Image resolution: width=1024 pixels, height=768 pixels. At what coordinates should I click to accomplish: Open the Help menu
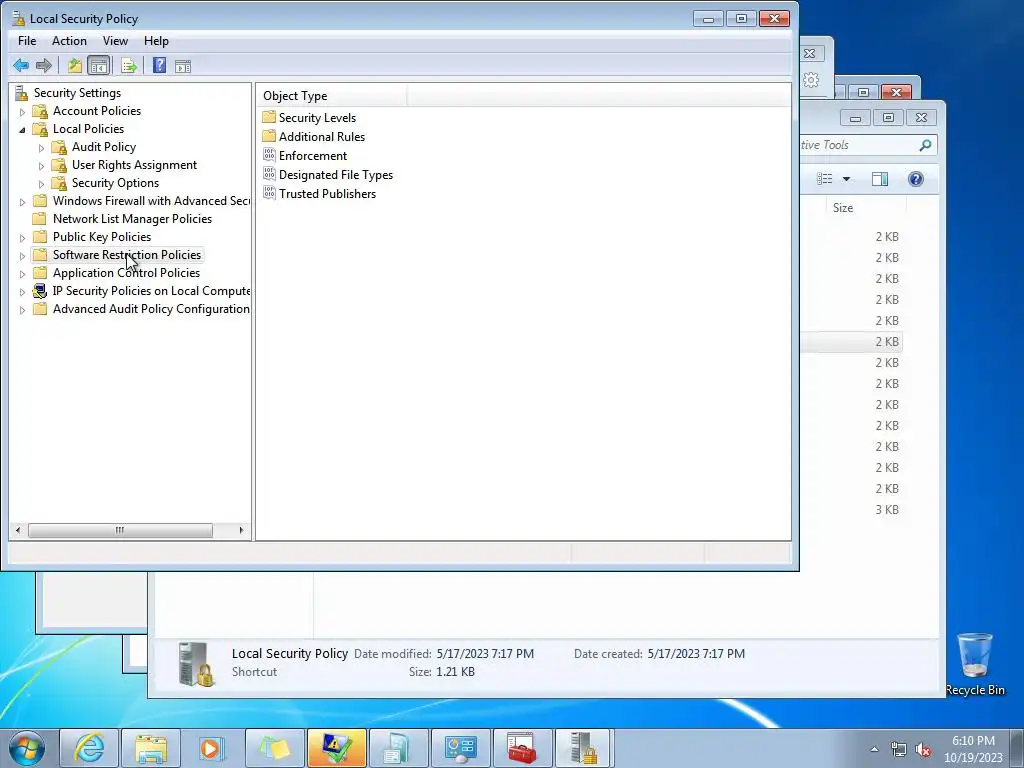pyautogui.click(x=156, y=40)
